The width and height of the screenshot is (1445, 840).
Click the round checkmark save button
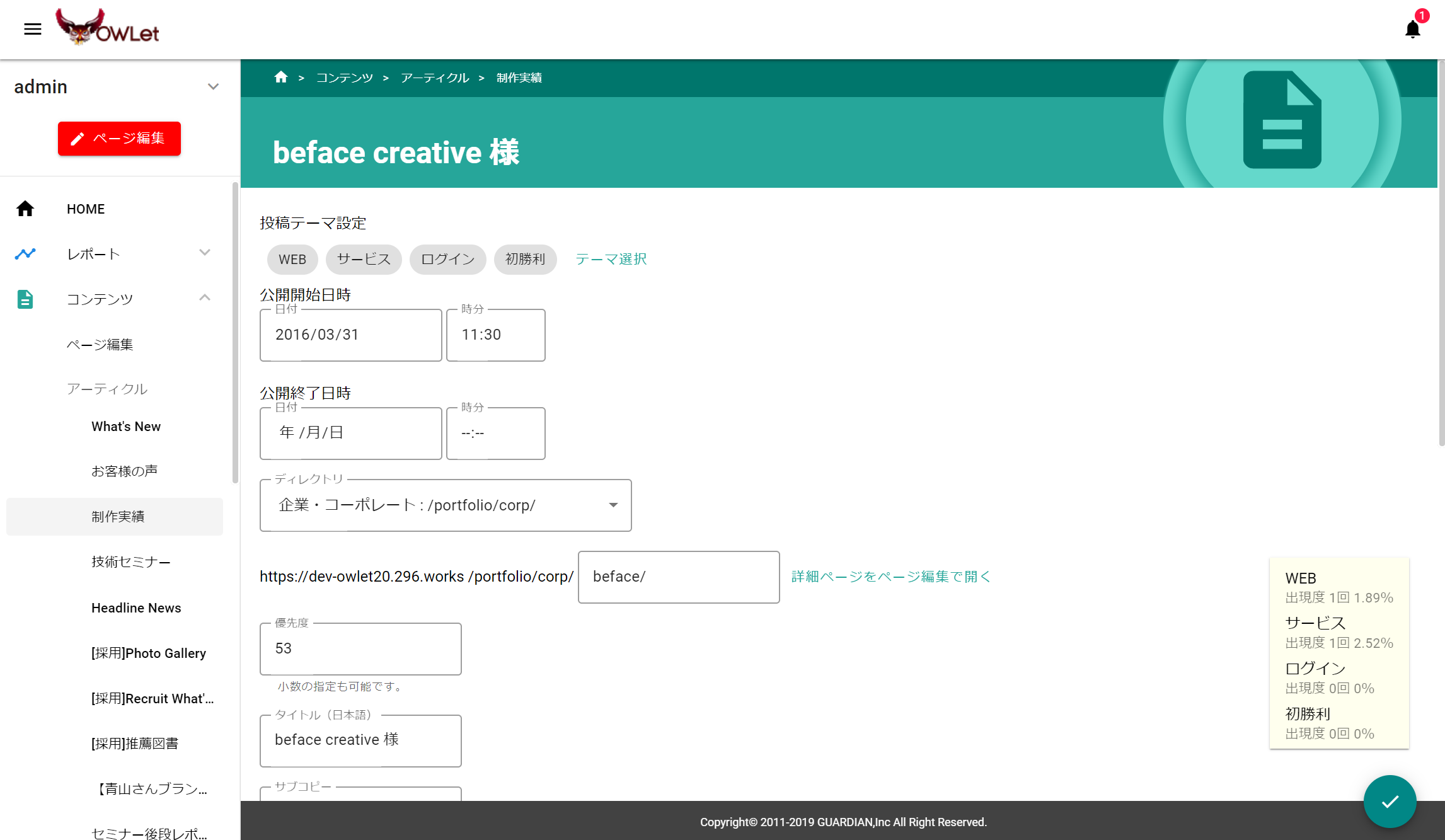(1390, 801)
